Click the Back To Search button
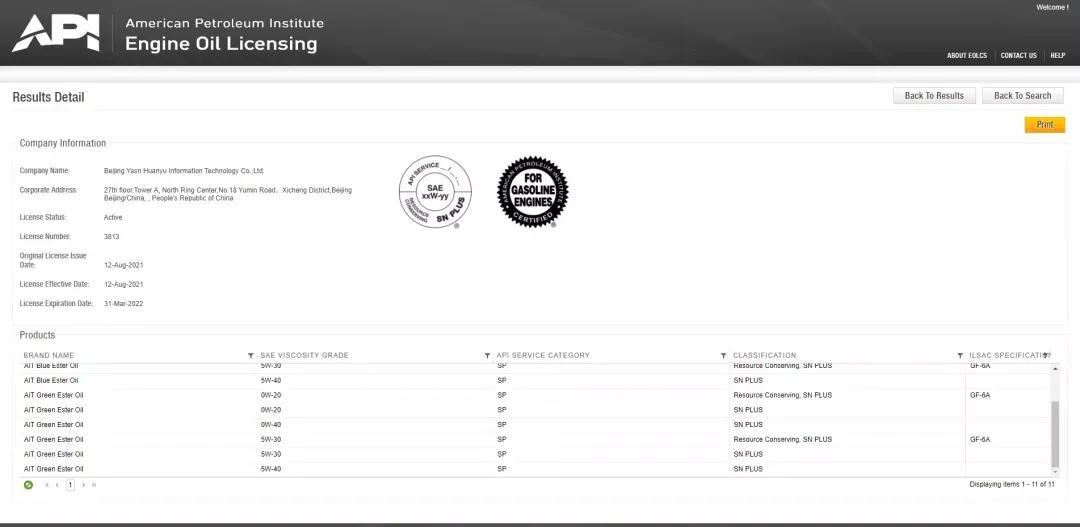1080x527 pixels. point(1023,96)
